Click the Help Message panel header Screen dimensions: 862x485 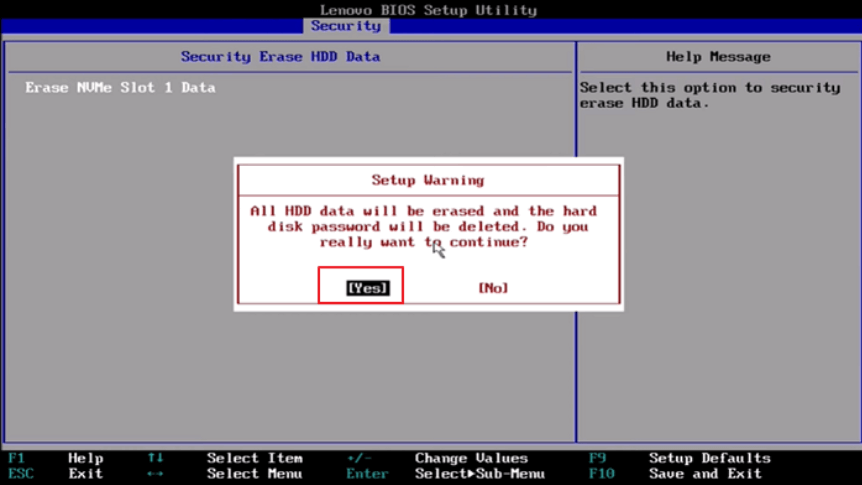click(718, 57)
